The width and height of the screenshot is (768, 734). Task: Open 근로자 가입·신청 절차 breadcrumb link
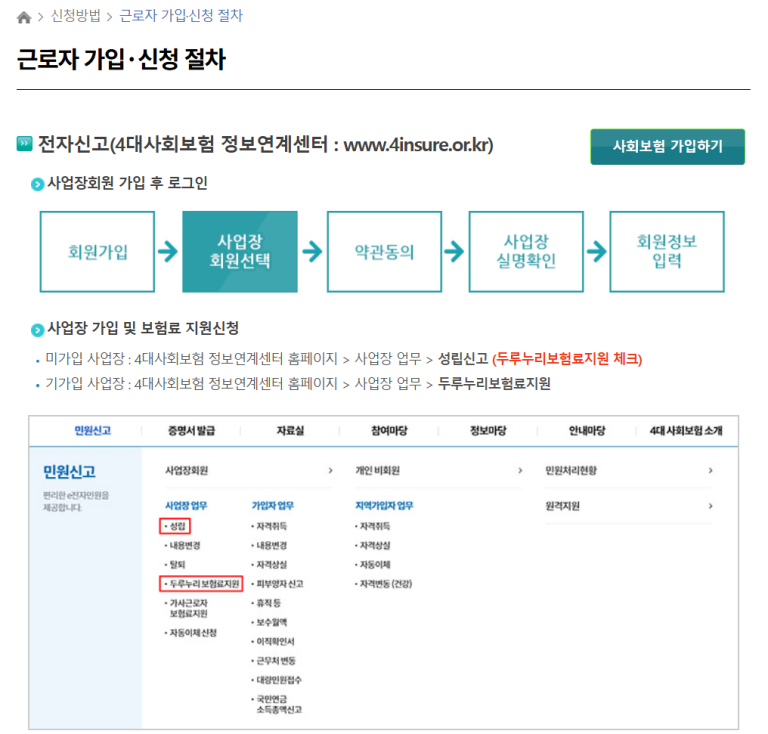(x=181, y=16)
